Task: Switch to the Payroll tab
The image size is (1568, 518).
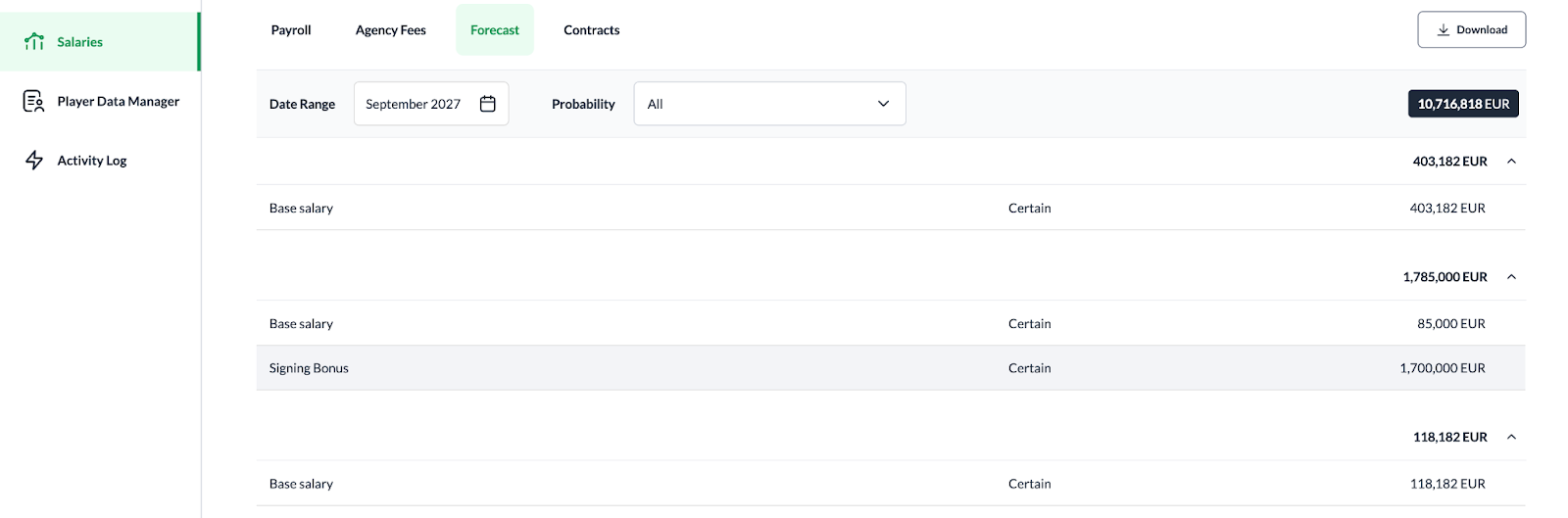Action: [291, 30]
